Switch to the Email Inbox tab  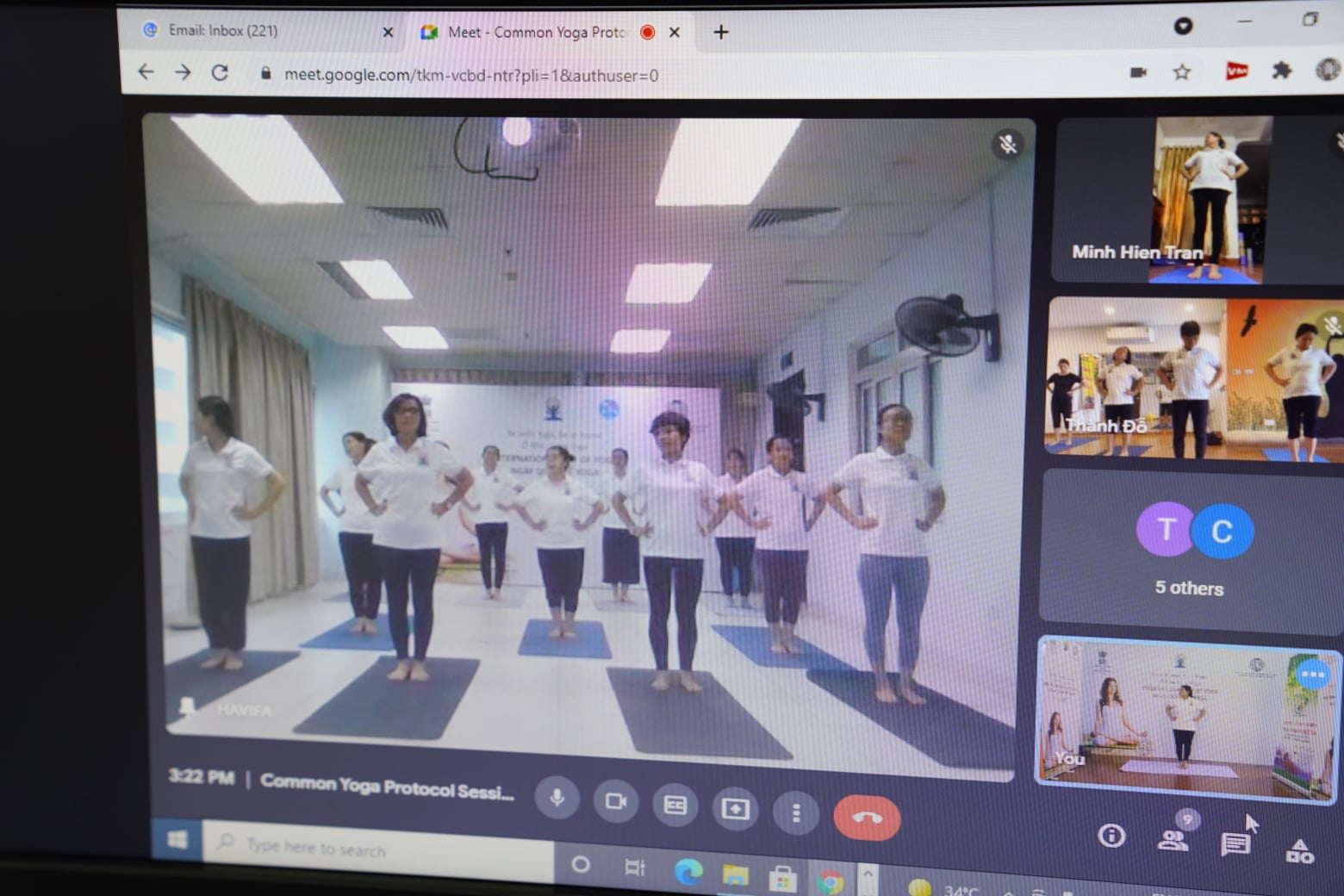pyautogui.click(x=258, y=31)
